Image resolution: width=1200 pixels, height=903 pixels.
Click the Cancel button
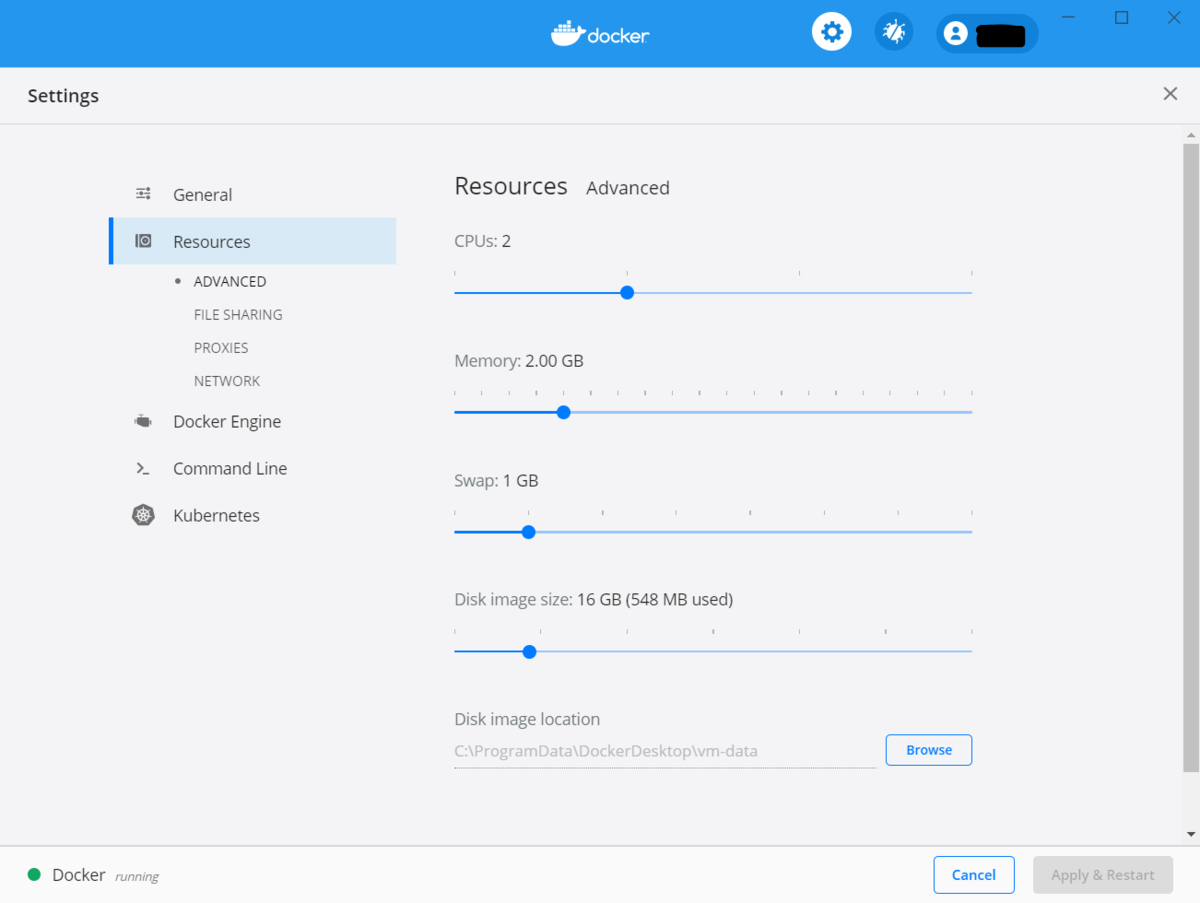click(x=974, y=875)
